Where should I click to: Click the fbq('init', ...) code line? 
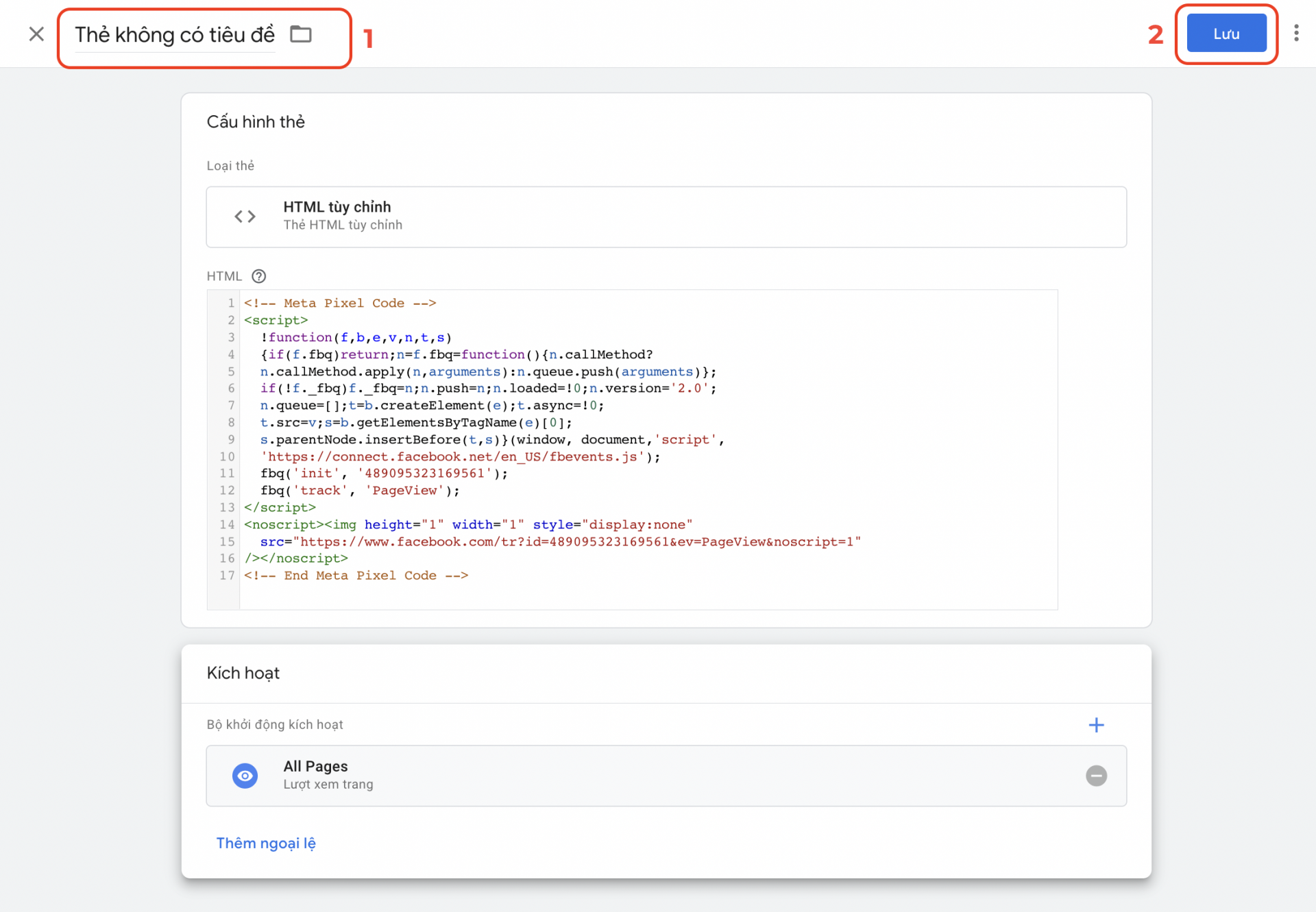point(384,473)
